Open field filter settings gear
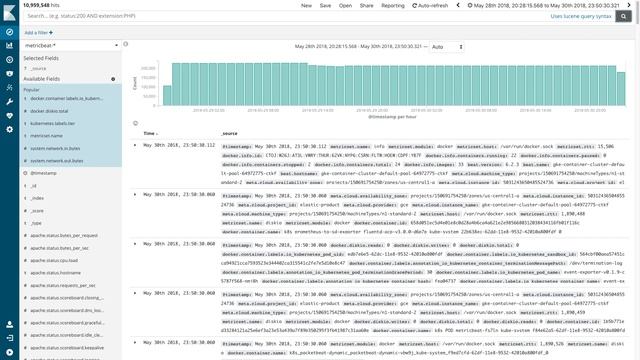 click(113, 79)
